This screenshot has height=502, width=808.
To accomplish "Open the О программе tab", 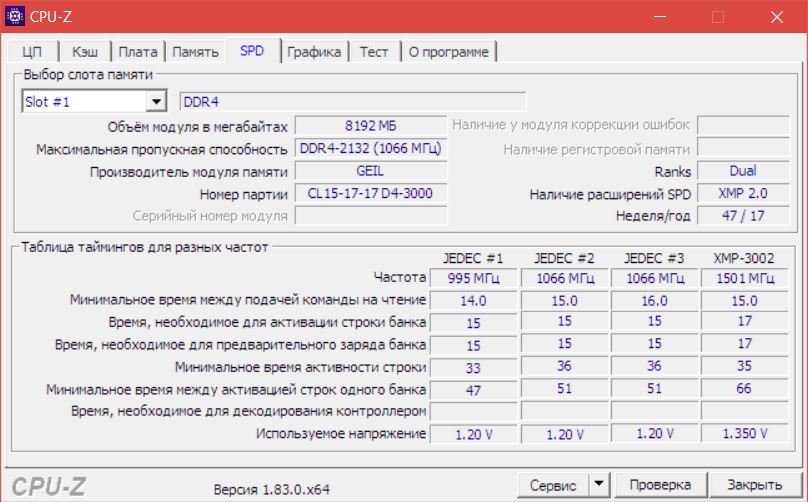I will (449, 52).
